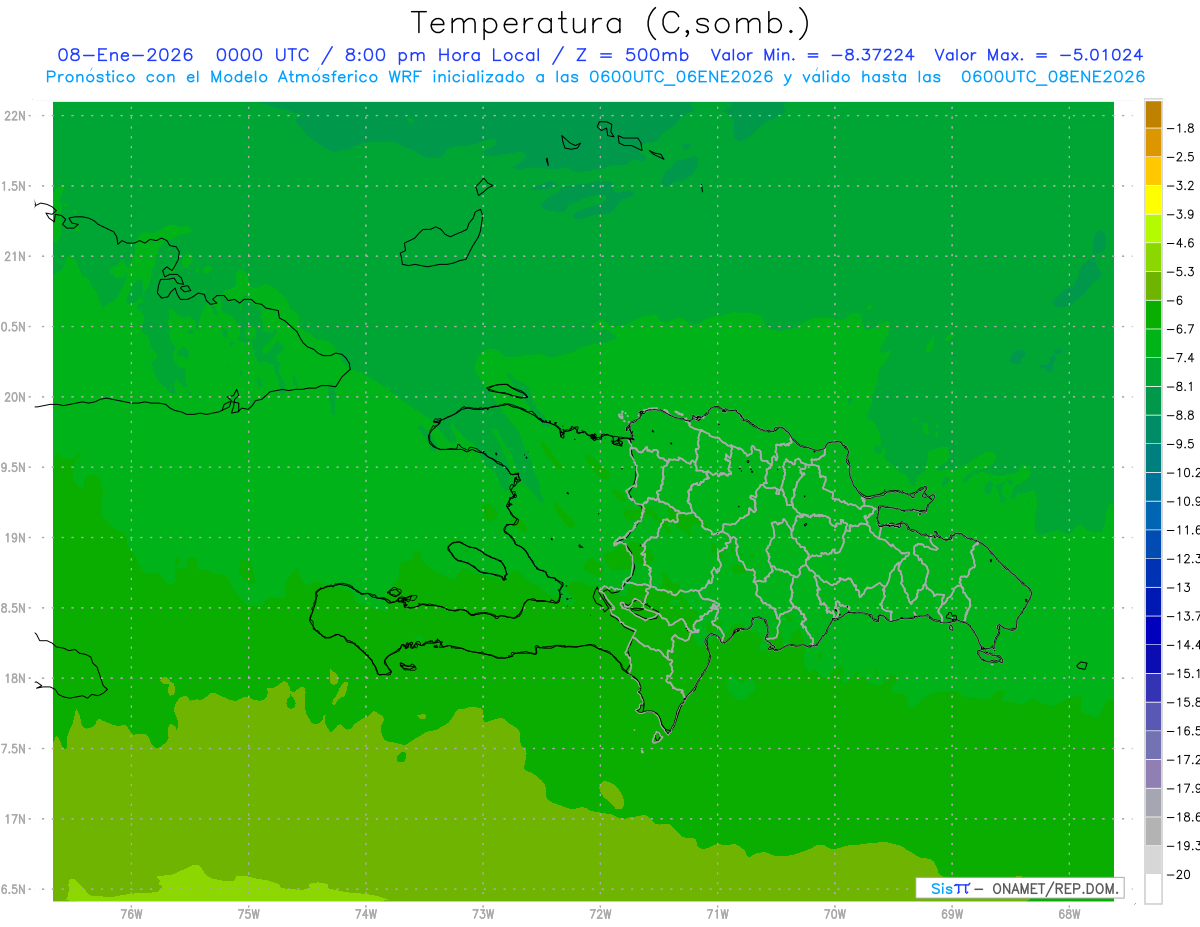The image size is (1200, 927).
Task: Click the '76W' longitude axis label
Action: click(131, 914)
